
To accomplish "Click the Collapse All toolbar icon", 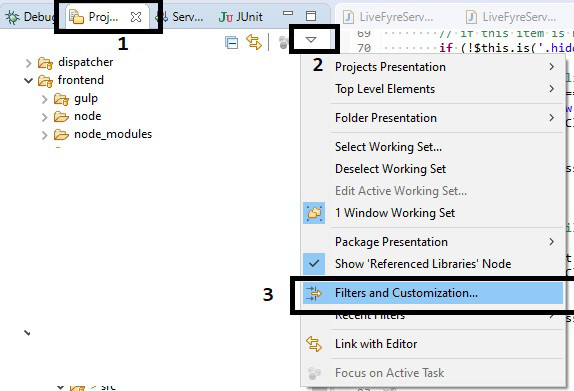I will pos(231,42).
